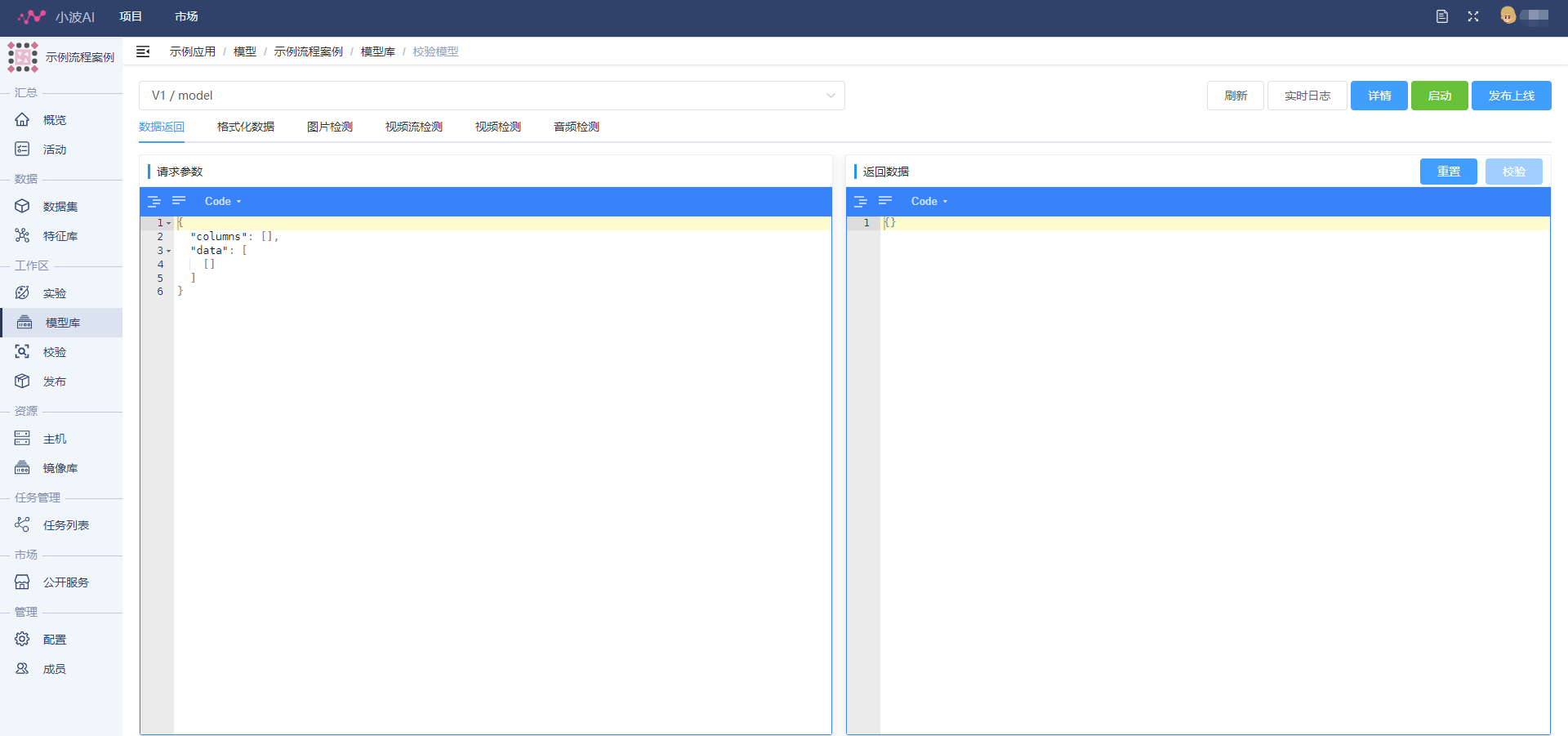This screenshot has width=1568, height=736.
Task: Click the 发布 package icon
Action: coord(22,381)
